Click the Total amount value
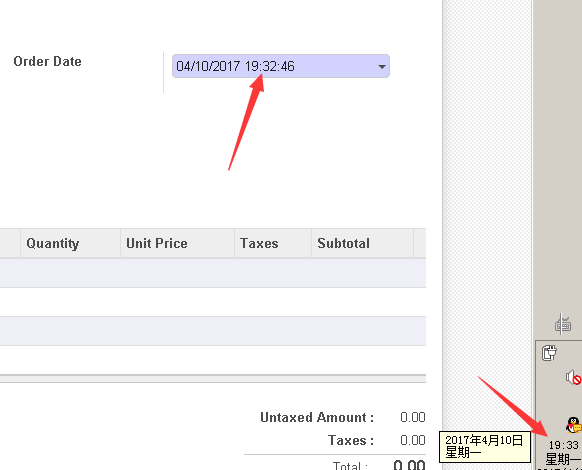This screenshot has height=470, width=582. click(x=409, y=465)
